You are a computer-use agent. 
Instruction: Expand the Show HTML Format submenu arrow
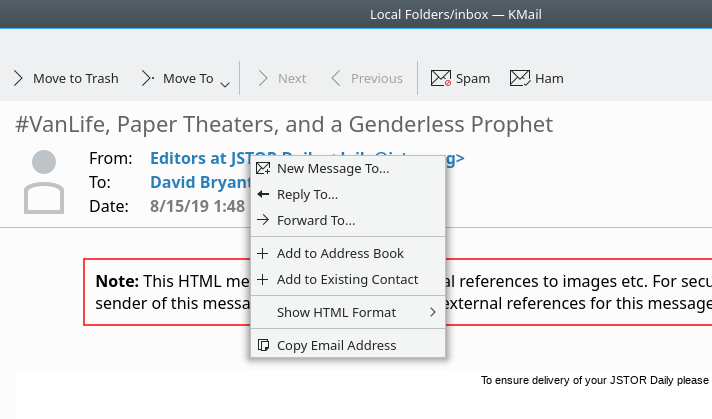click(433, 312)
